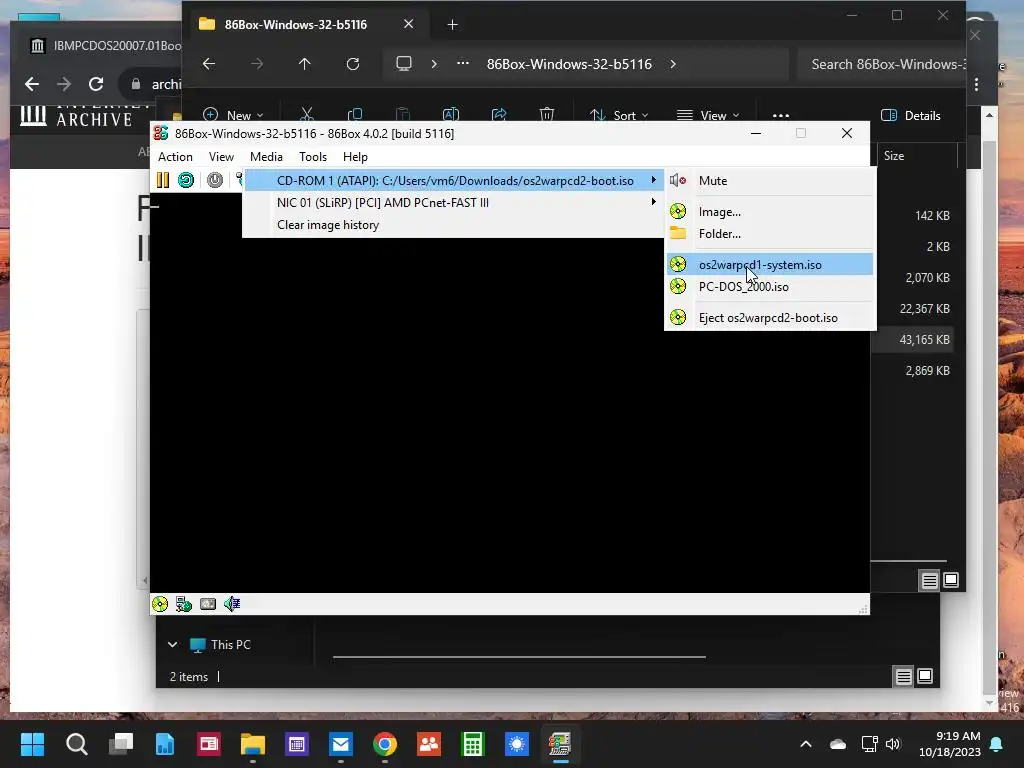Click the Cut icon in File Explorer
This screenshot has height=768, width=1024.
(307, 115)
